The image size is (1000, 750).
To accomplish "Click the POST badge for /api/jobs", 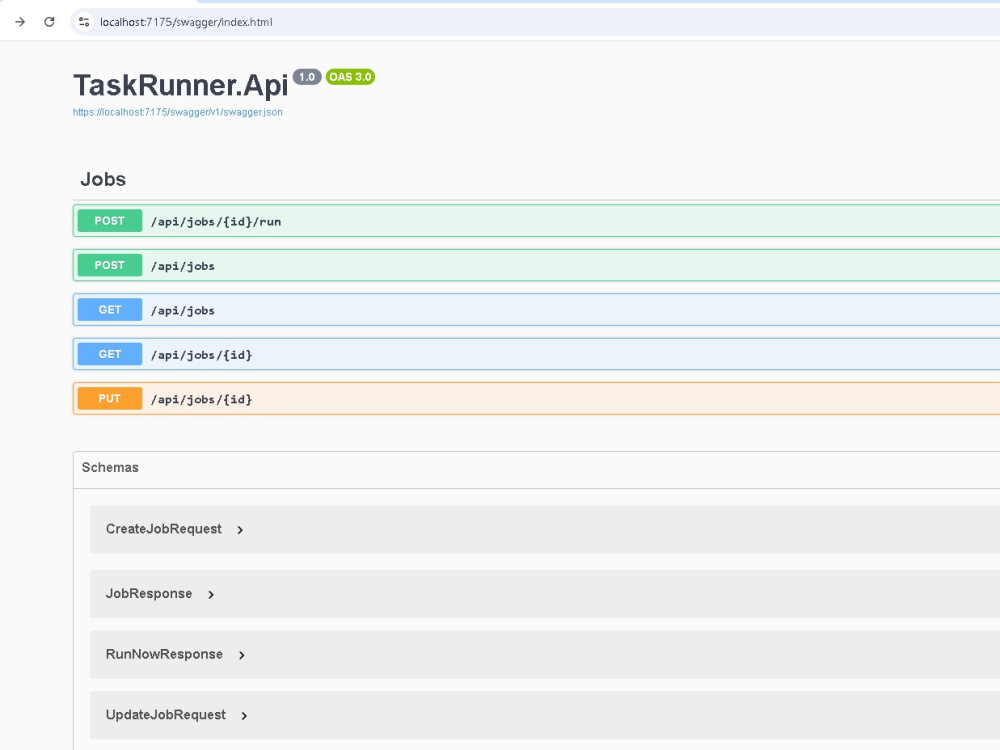I will 110,265.
